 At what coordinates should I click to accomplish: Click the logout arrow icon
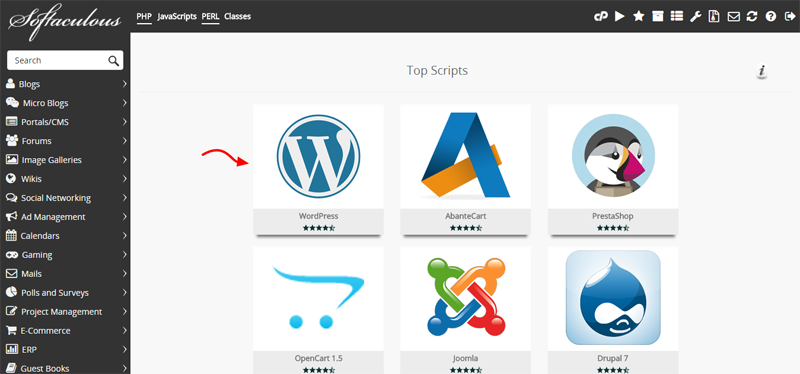tap(789, 16)
